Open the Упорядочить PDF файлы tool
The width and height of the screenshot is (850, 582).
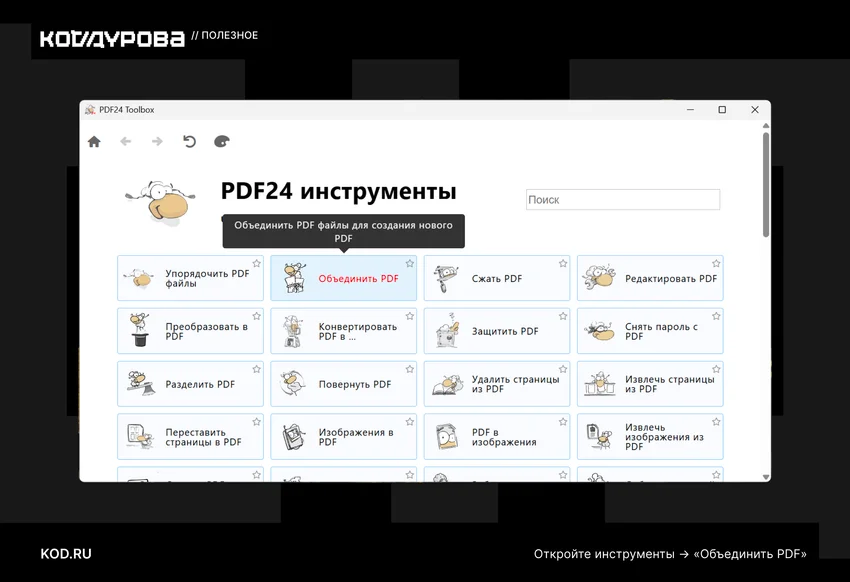(x=190, y=278)
